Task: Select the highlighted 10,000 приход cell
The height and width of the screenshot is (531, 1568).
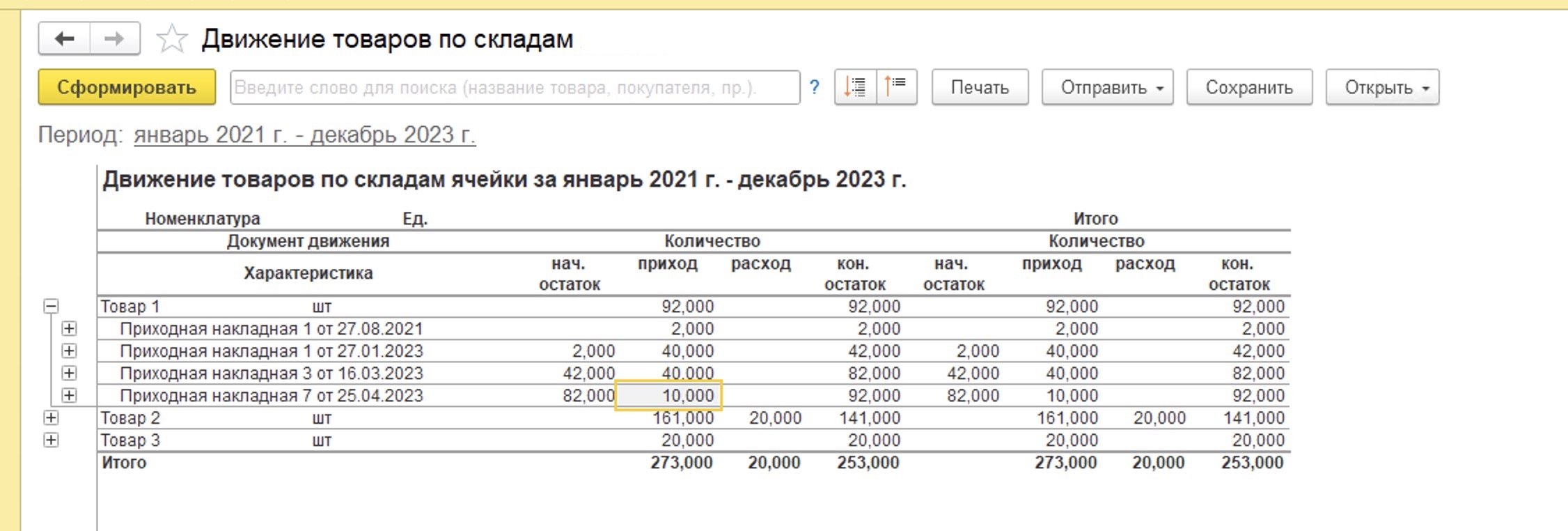Action: [668, 396]
